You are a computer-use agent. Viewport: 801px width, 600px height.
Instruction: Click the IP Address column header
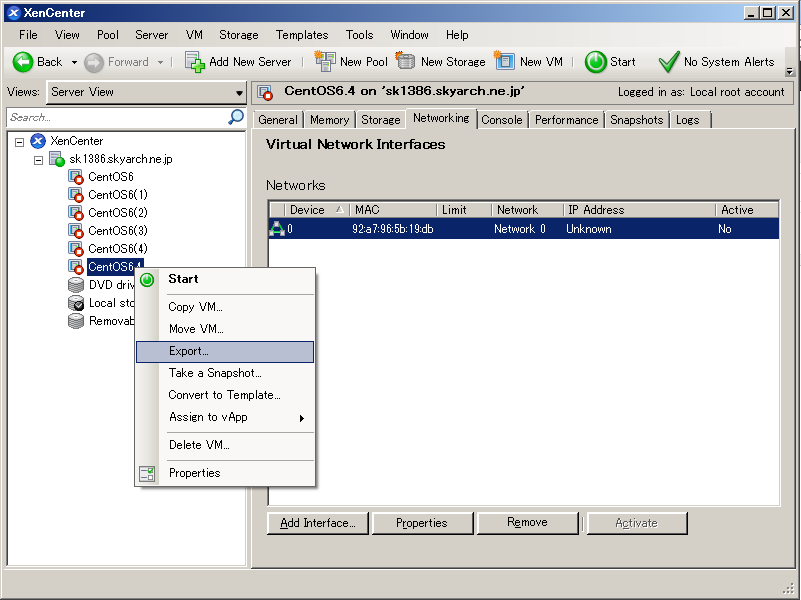pyautogui.click(x=639, y=210)
